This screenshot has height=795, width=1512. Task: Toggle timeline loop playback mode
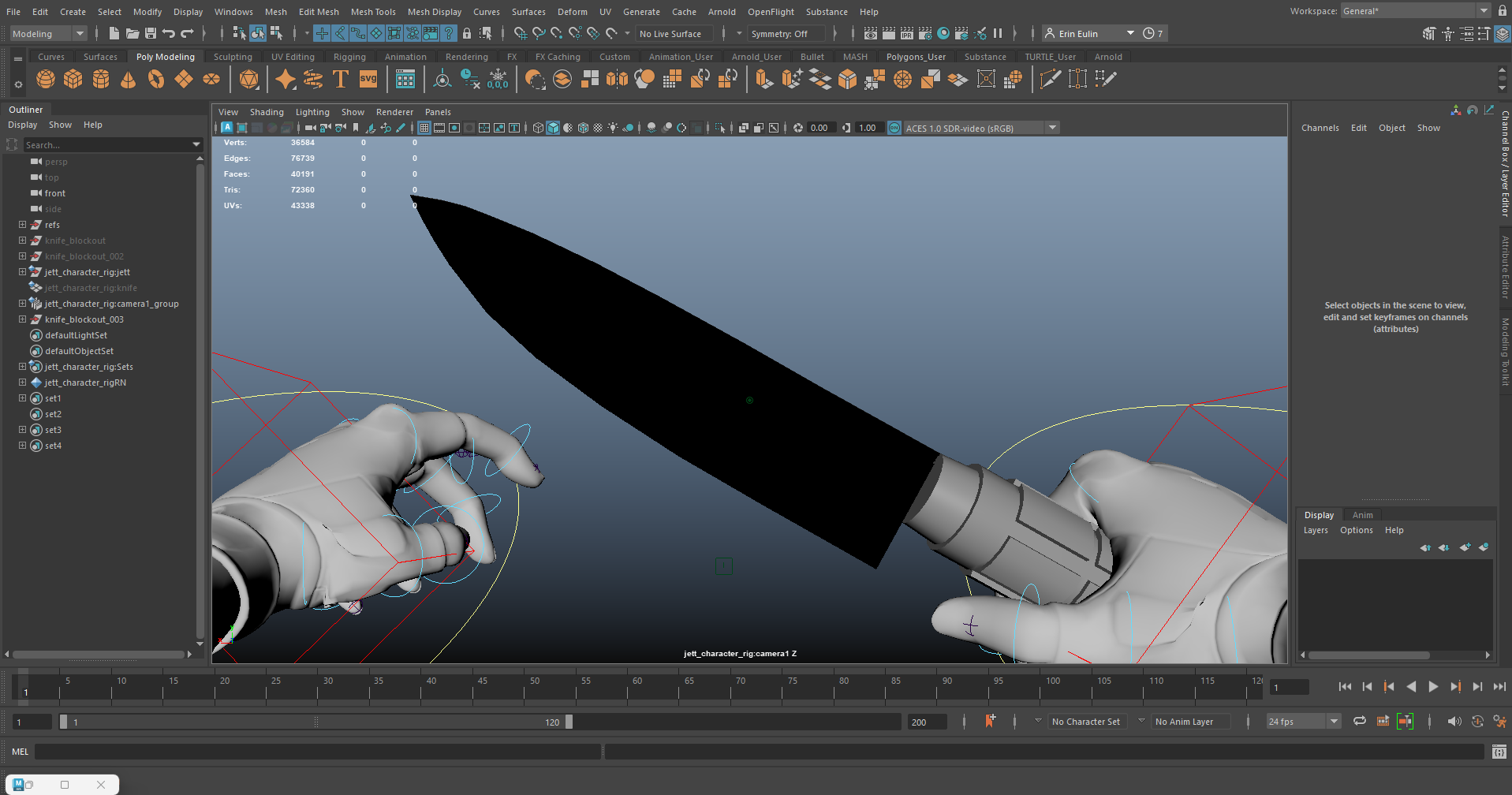pyautogui.click(x=1360, y=721)
